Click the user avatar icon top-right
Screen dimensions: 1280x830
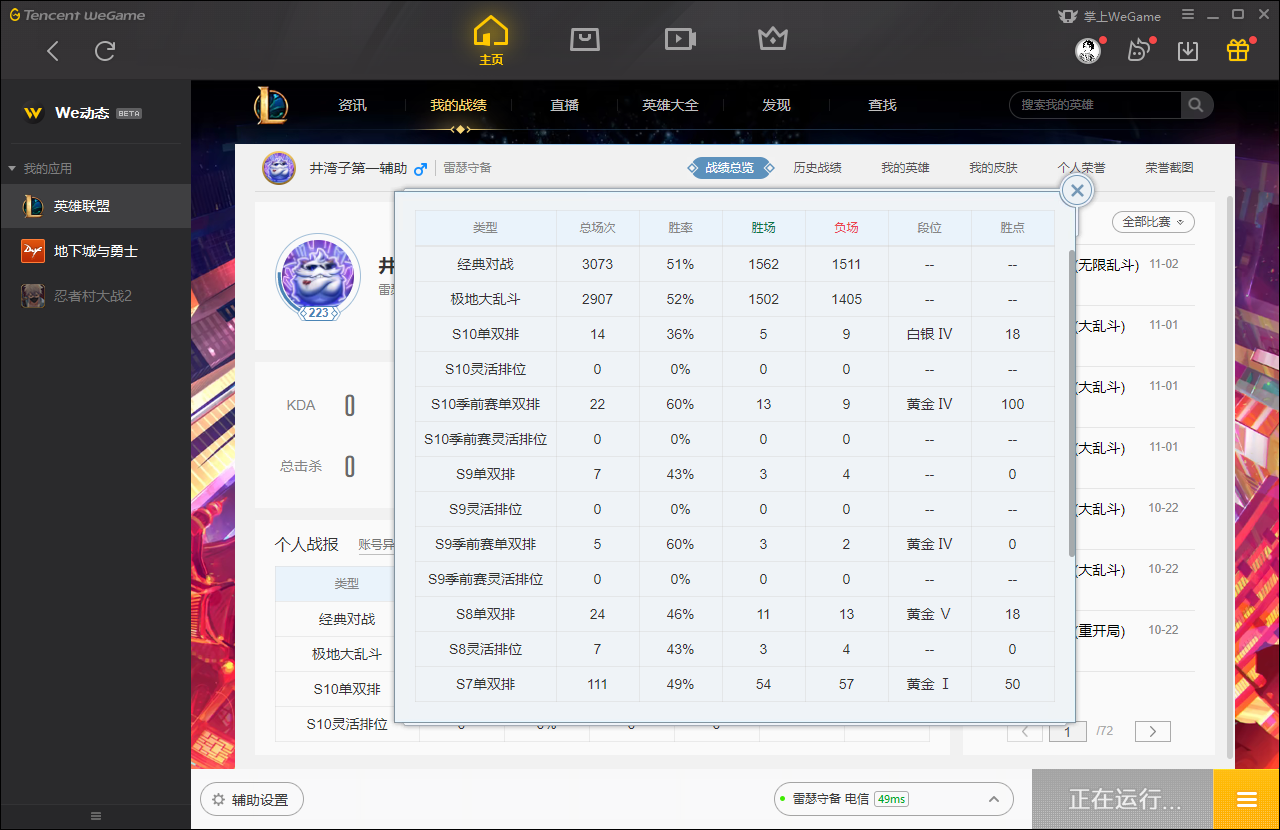1086,50
